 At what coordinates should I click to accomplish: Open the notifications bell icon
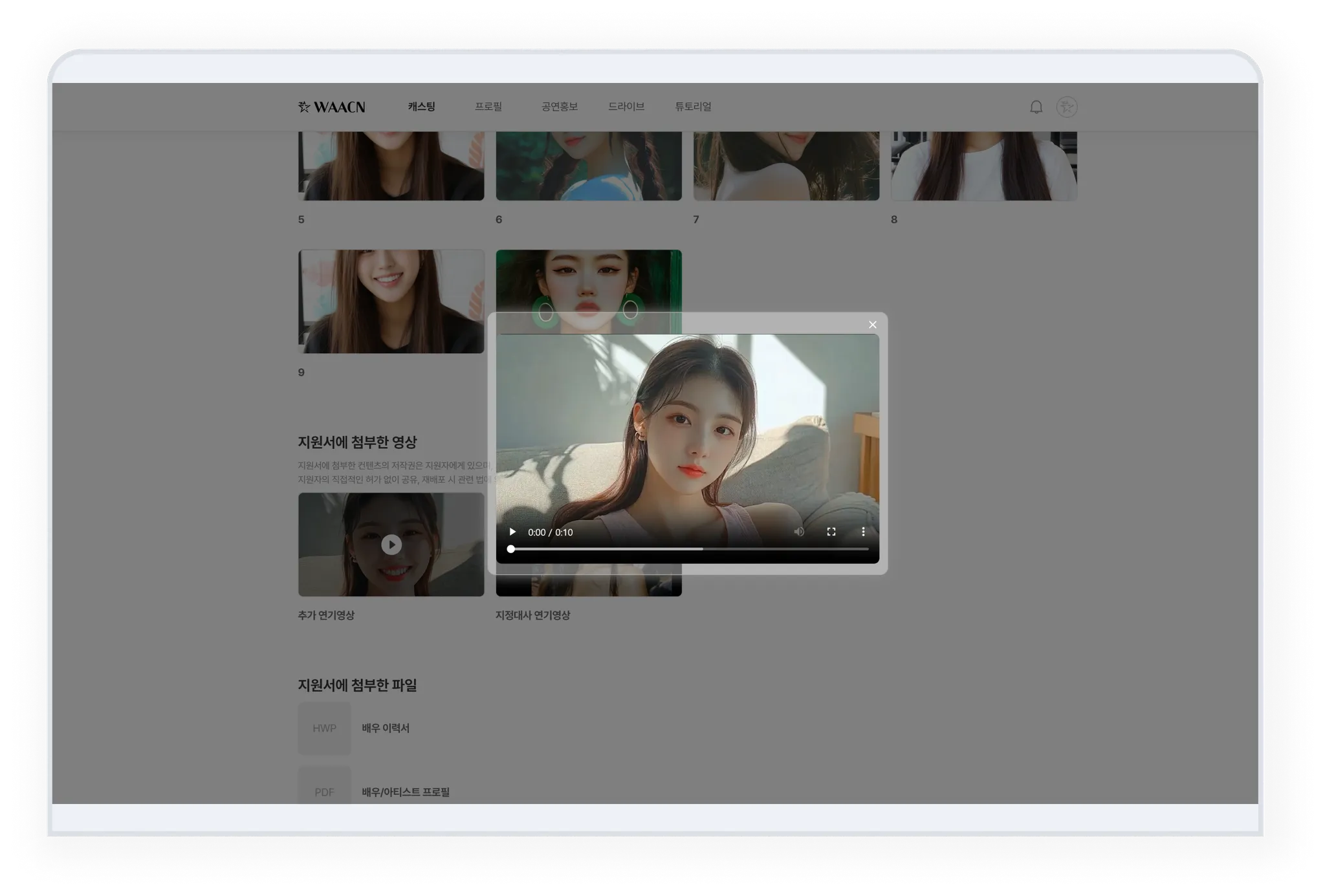click(x=1036, y=107)
